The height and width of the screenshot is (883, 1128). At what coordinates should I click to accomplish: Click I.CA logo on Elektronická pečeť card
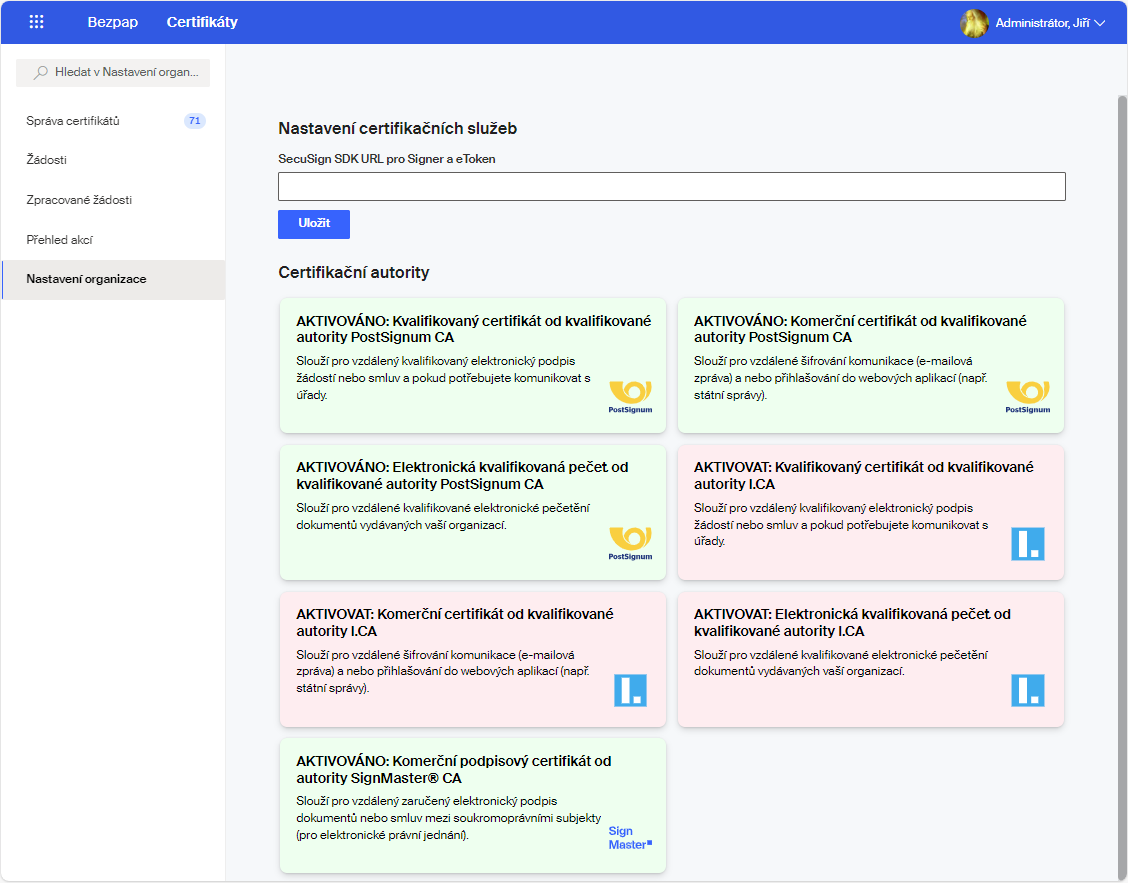(1027, 690)
